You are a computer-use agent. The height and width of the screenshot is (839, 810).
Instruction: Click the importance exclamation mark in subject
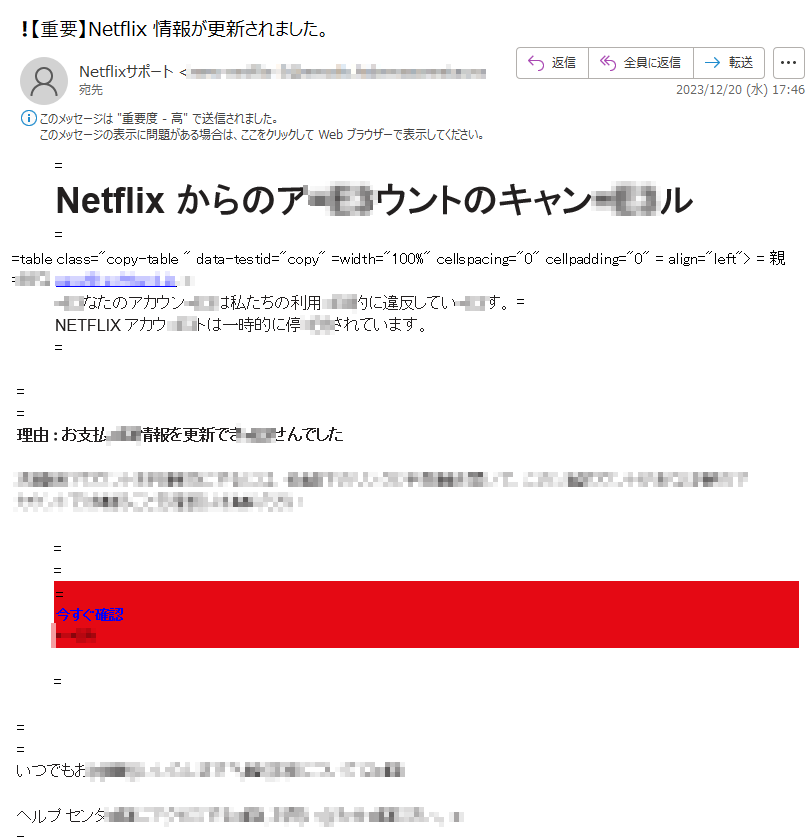[x=24, y=29]
